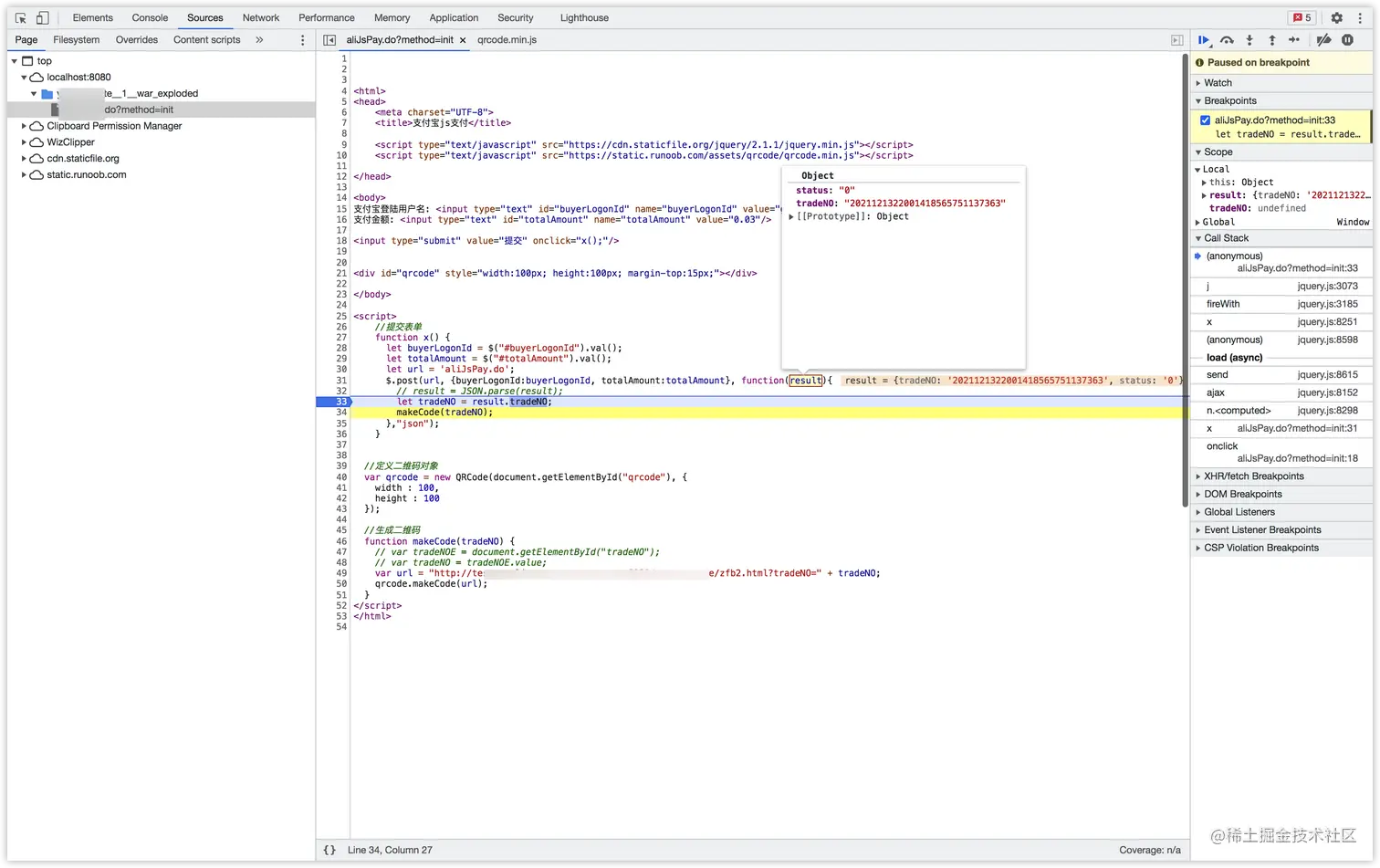
Task: Switch to the qrcode.min.js file tab
Action: (x=507, y=40)
